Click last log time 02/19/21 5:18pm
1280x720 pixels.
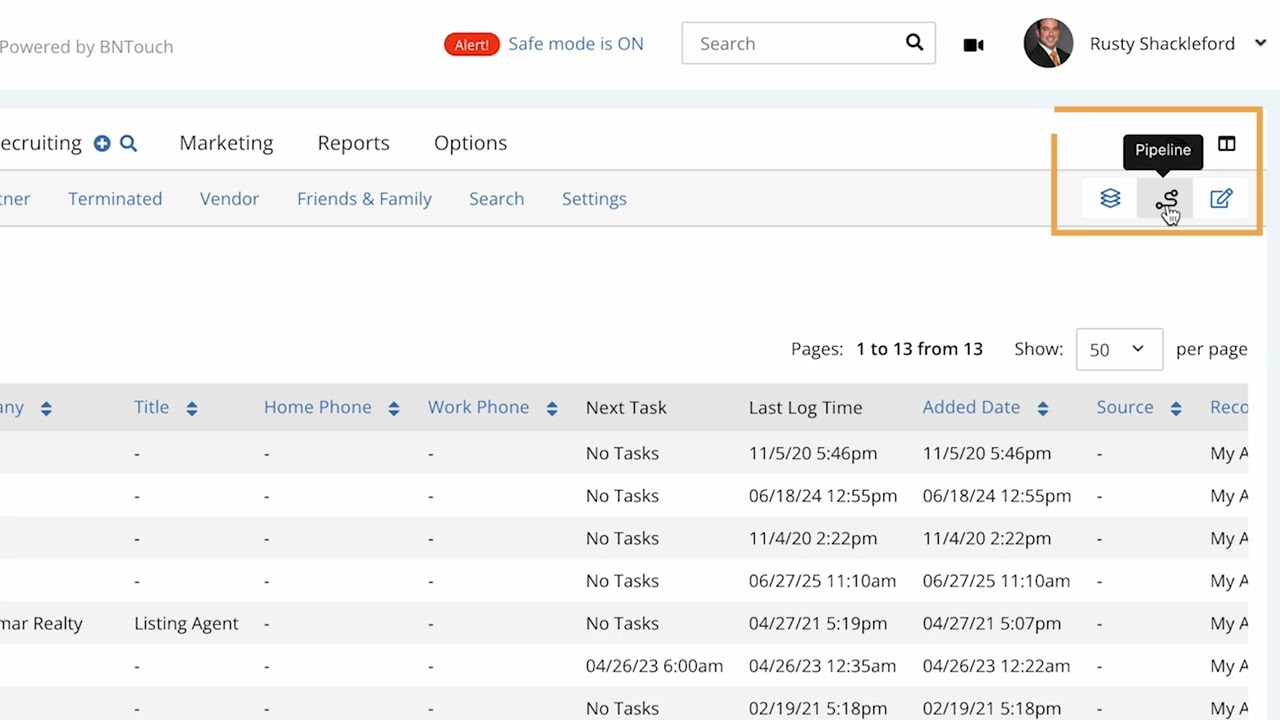818,708
